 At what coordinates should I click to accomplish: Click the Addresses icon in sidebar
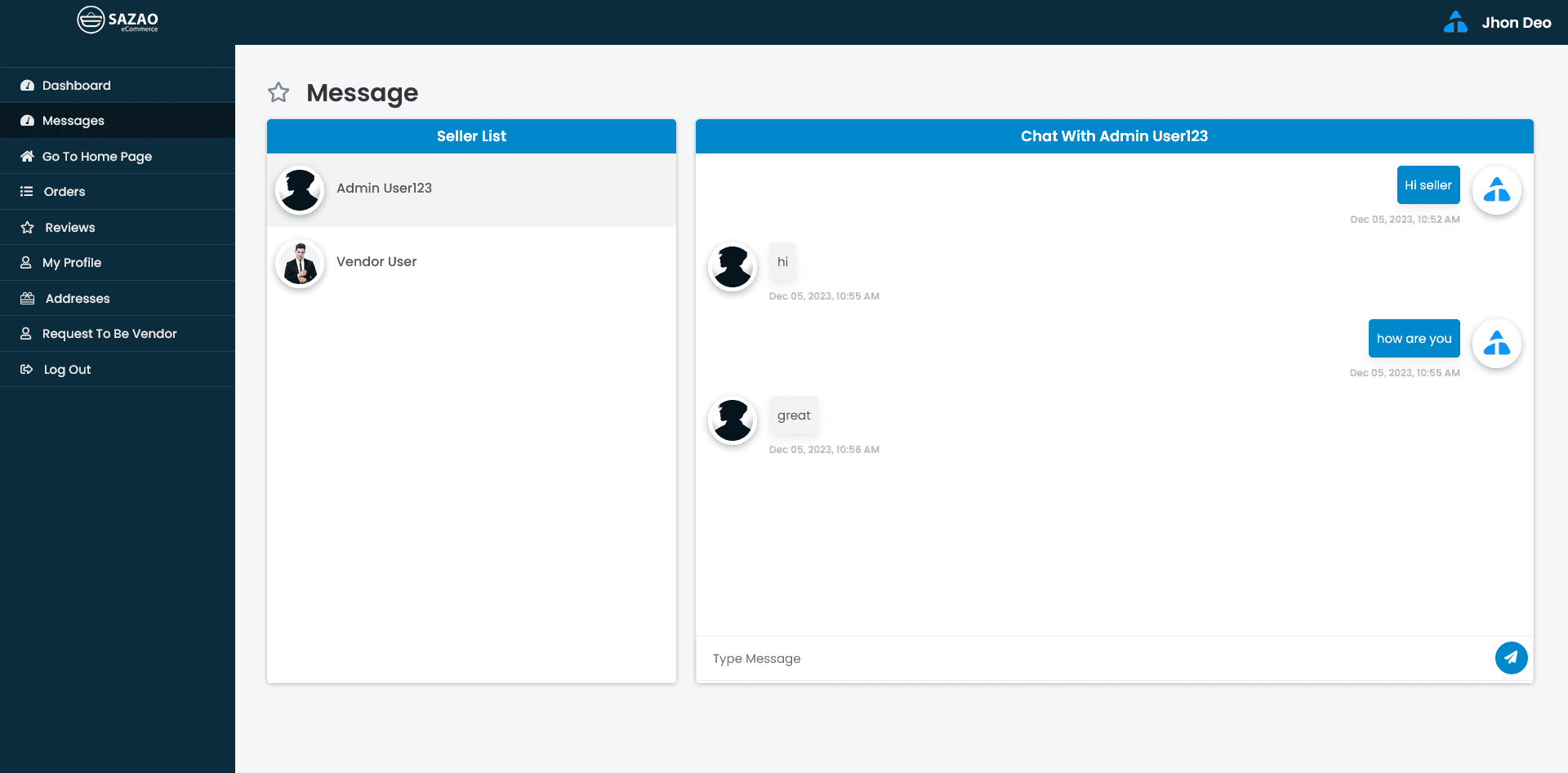pyautogui.click(x=27, y=299)
